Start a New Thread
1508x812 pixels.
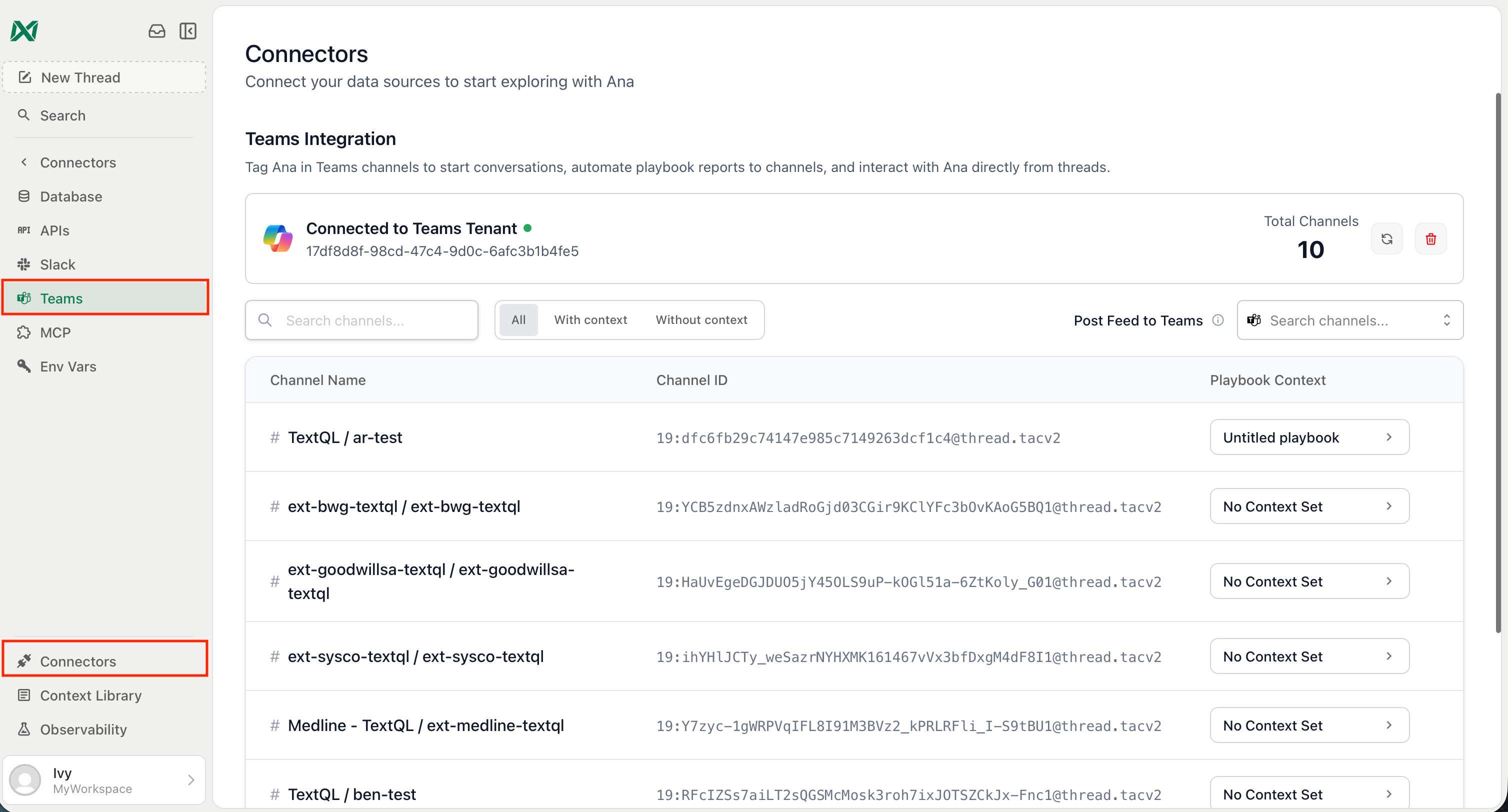click(104, 77)
